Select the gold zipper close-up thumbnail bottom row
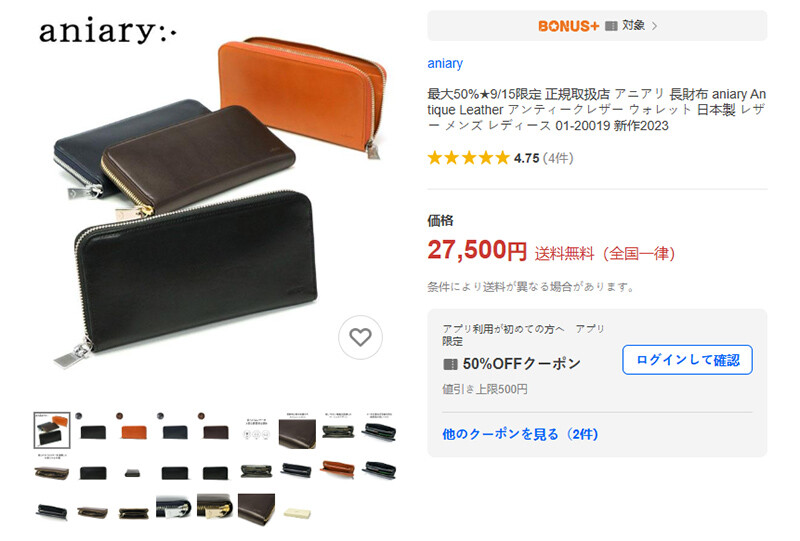 (x=215, y=506)
